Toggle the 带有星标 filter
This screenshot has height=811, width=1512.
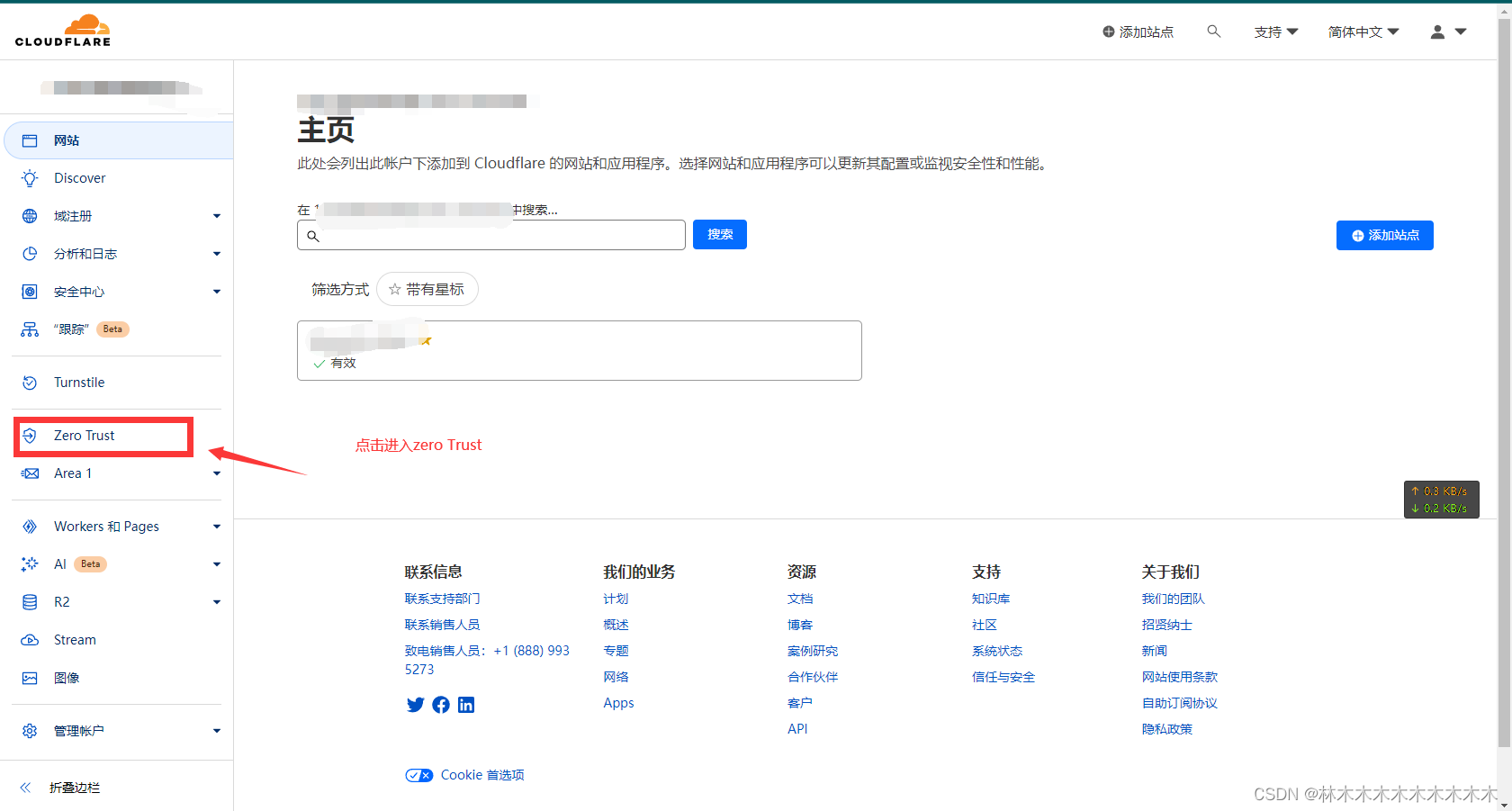[x=427, y=289]
